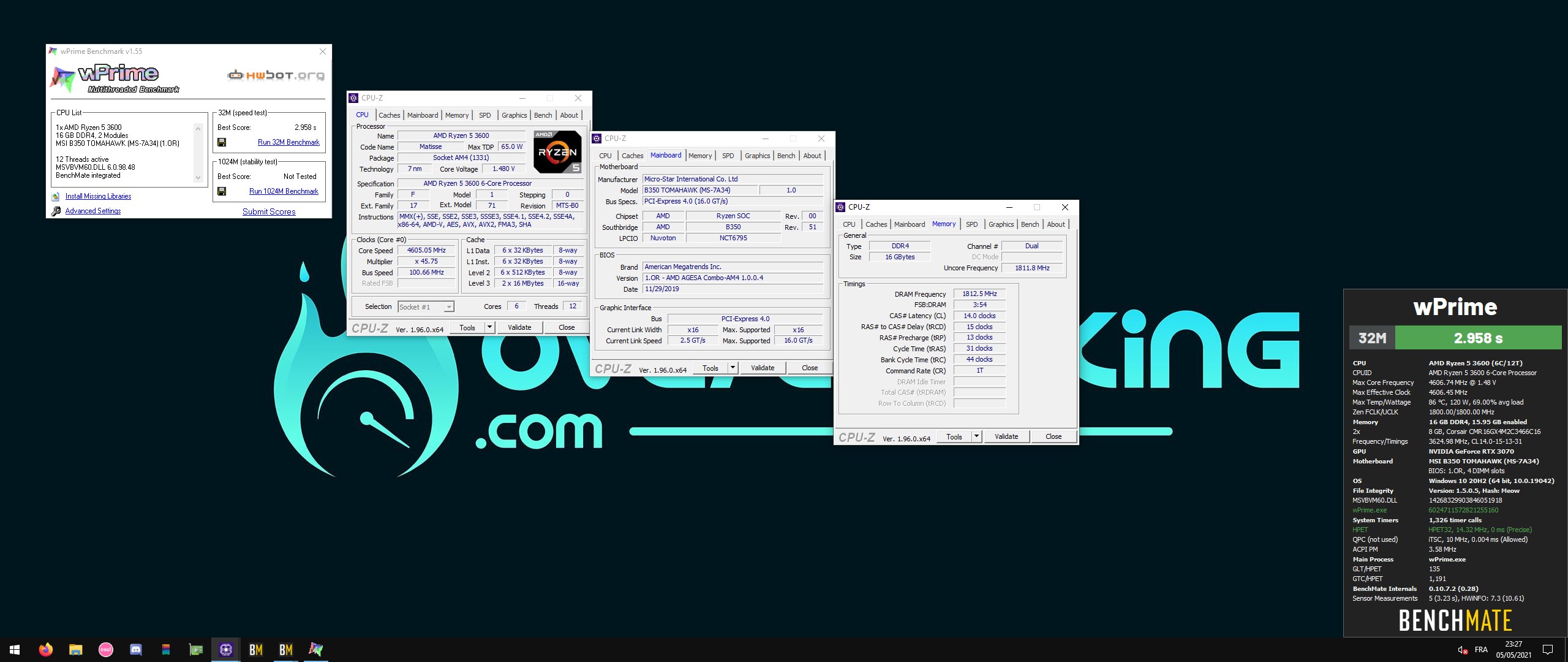Viewport: 1568px width, 662px height.
Task: Click Validate in the Mainboard window
Action: coord(763,368)
